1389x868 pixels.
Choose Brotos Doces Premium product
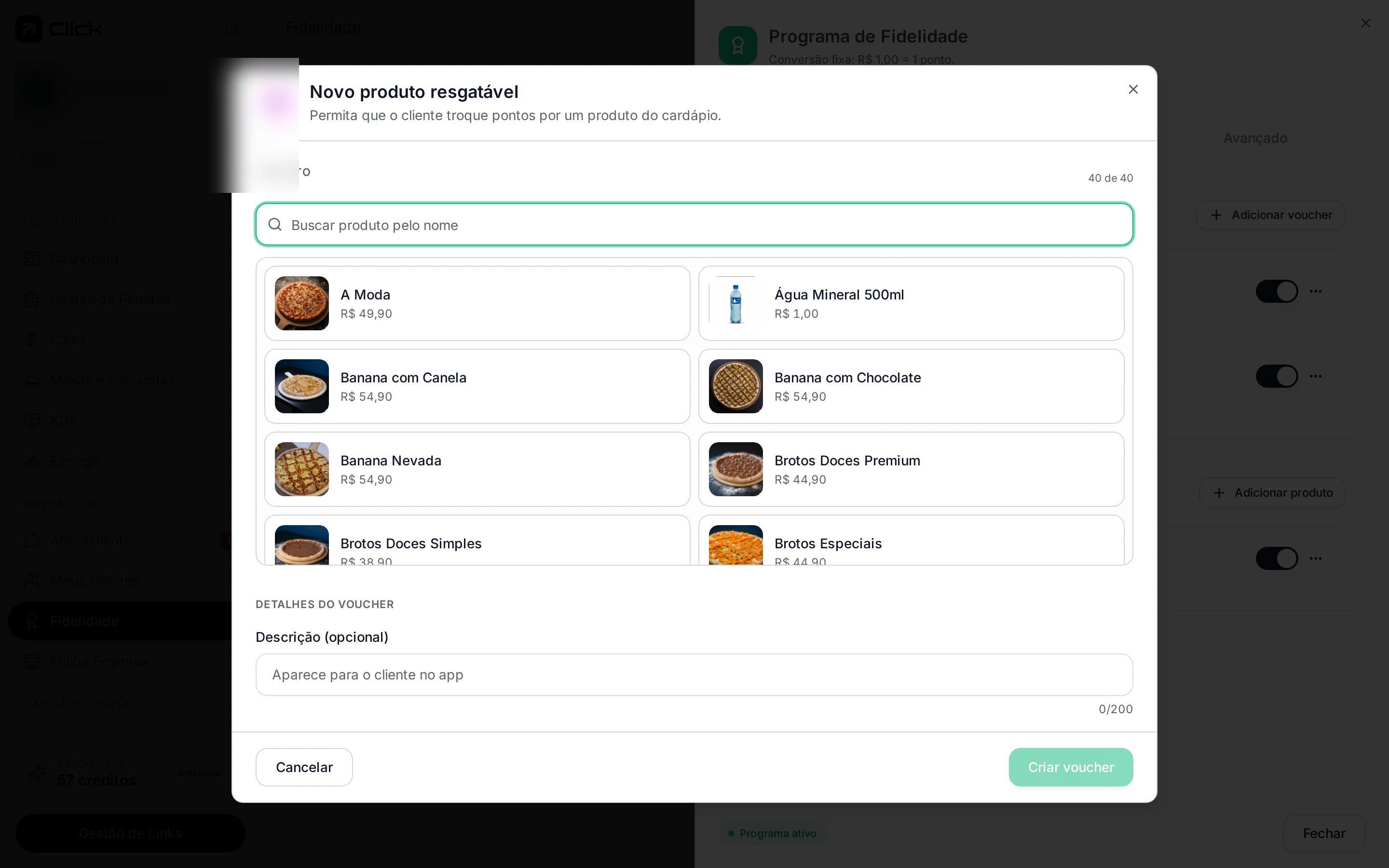point(911,469)
